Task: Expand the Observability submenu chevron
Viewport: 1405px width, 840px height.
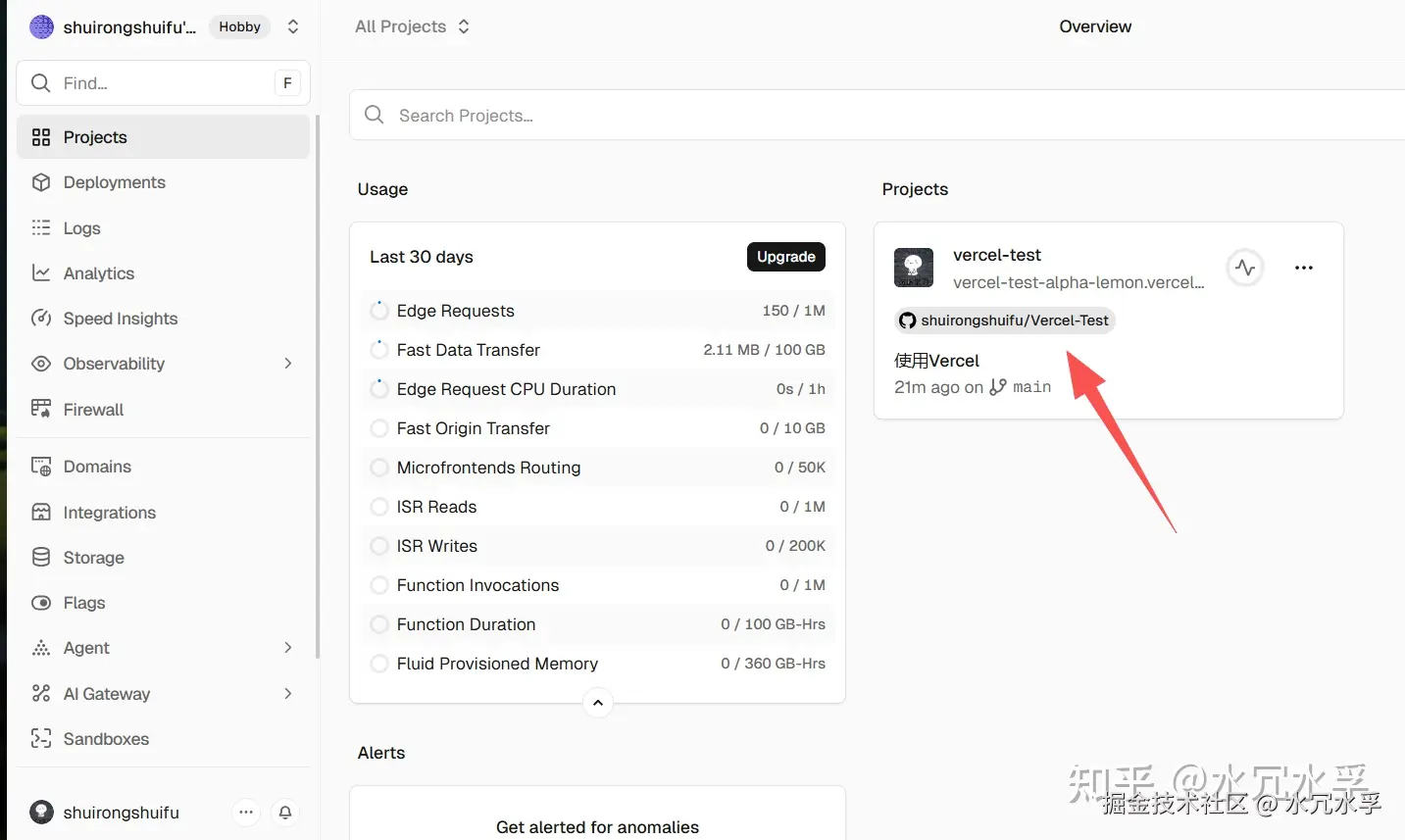Action: (287, 364)
